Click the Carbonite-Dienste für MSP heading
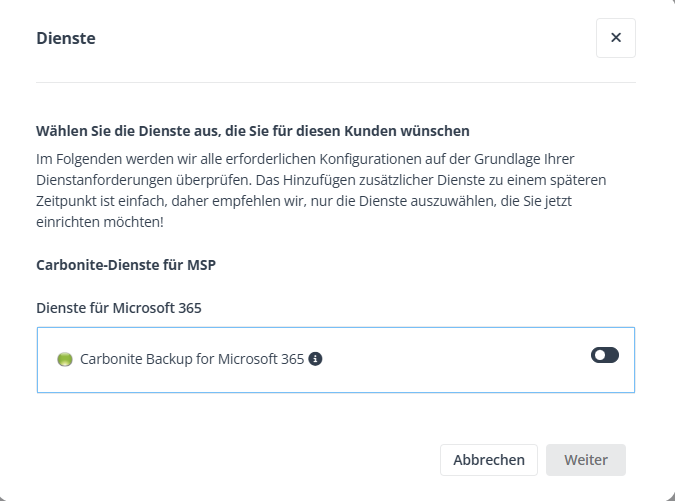This screenshot has width=675, height=501. point(126,265)
